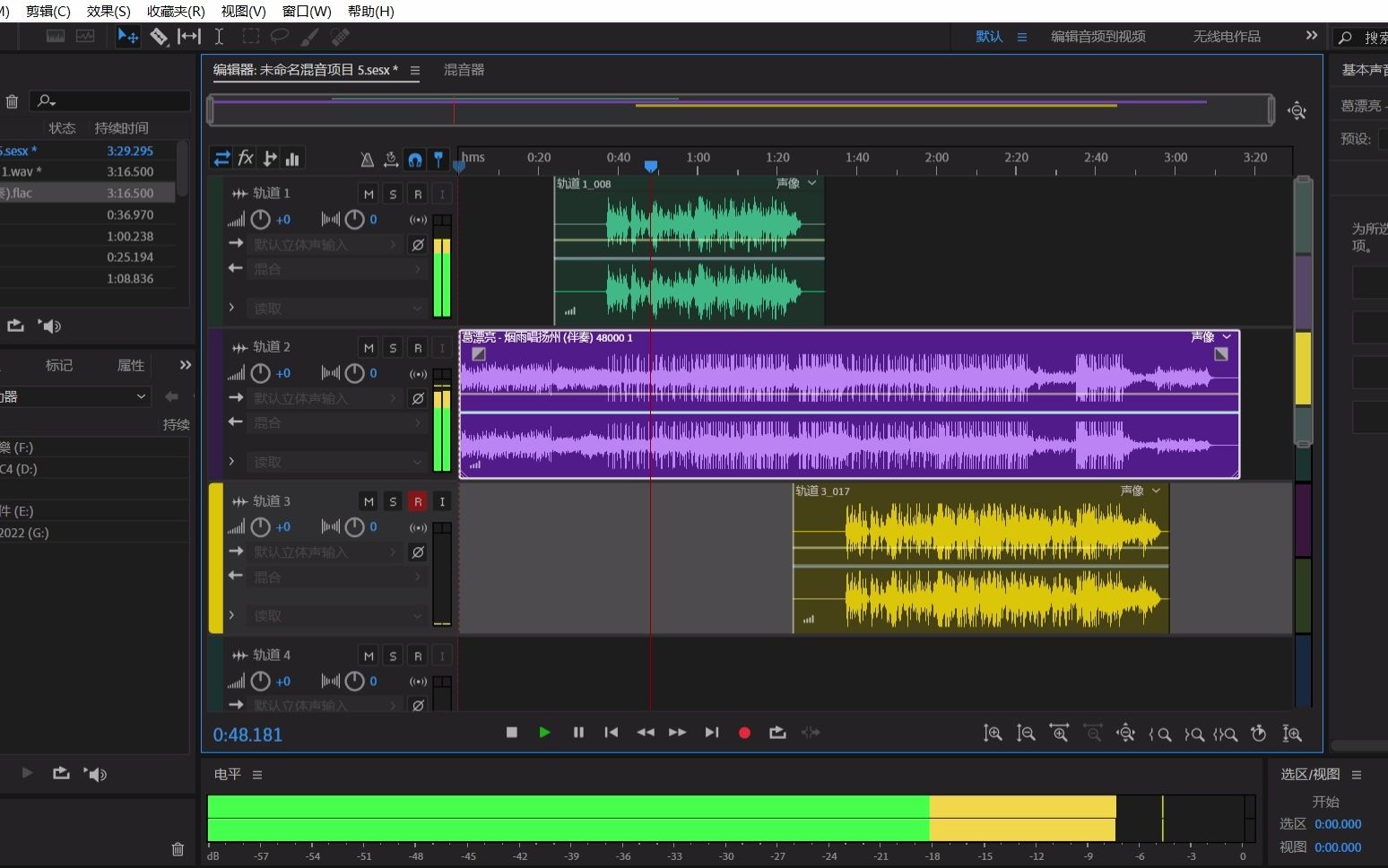Switch to 混音器 tab

pyautogui.click(x=464, y=70)
